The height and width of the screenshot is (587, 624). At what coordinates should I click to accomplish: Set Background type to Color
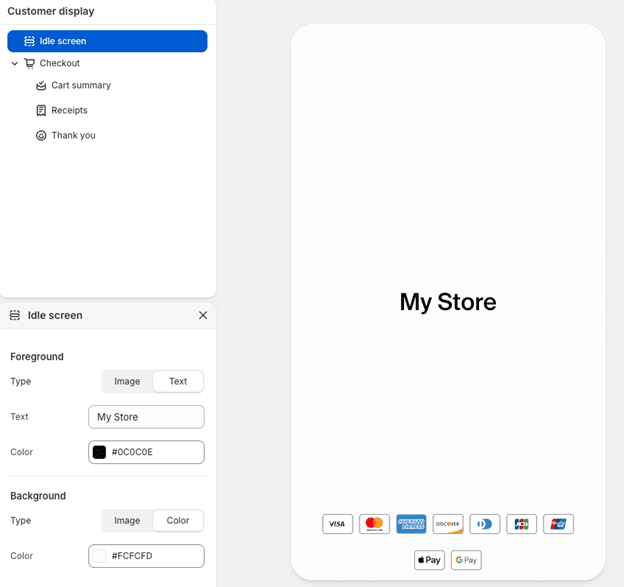178,521
